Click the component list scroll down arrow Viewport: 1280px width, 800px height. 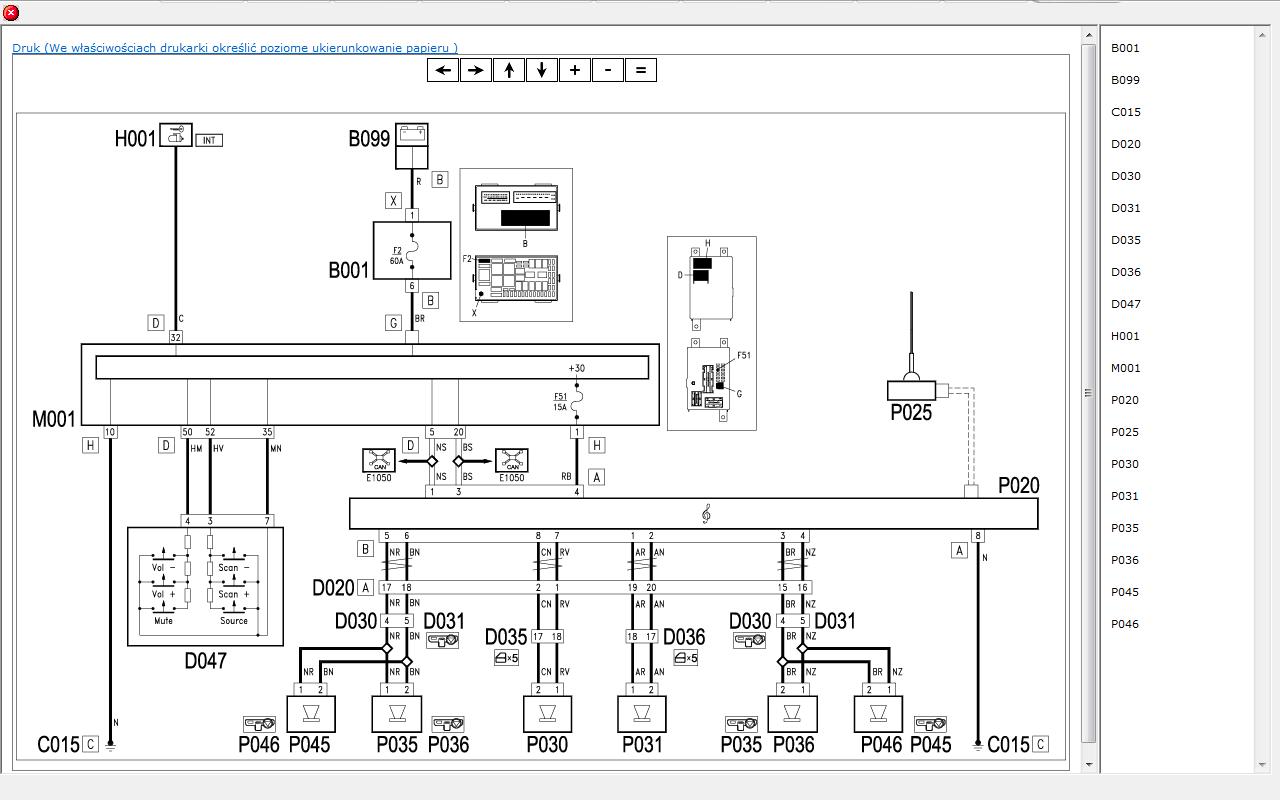click(x=1264, y=765)
